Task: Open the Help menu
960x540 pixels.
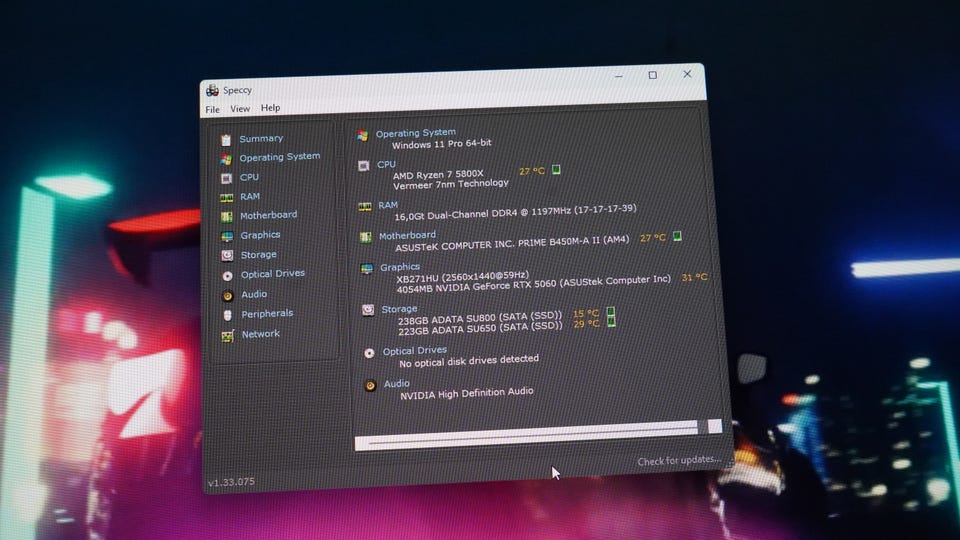Action: pyautogui.click(x=271, y=108)
